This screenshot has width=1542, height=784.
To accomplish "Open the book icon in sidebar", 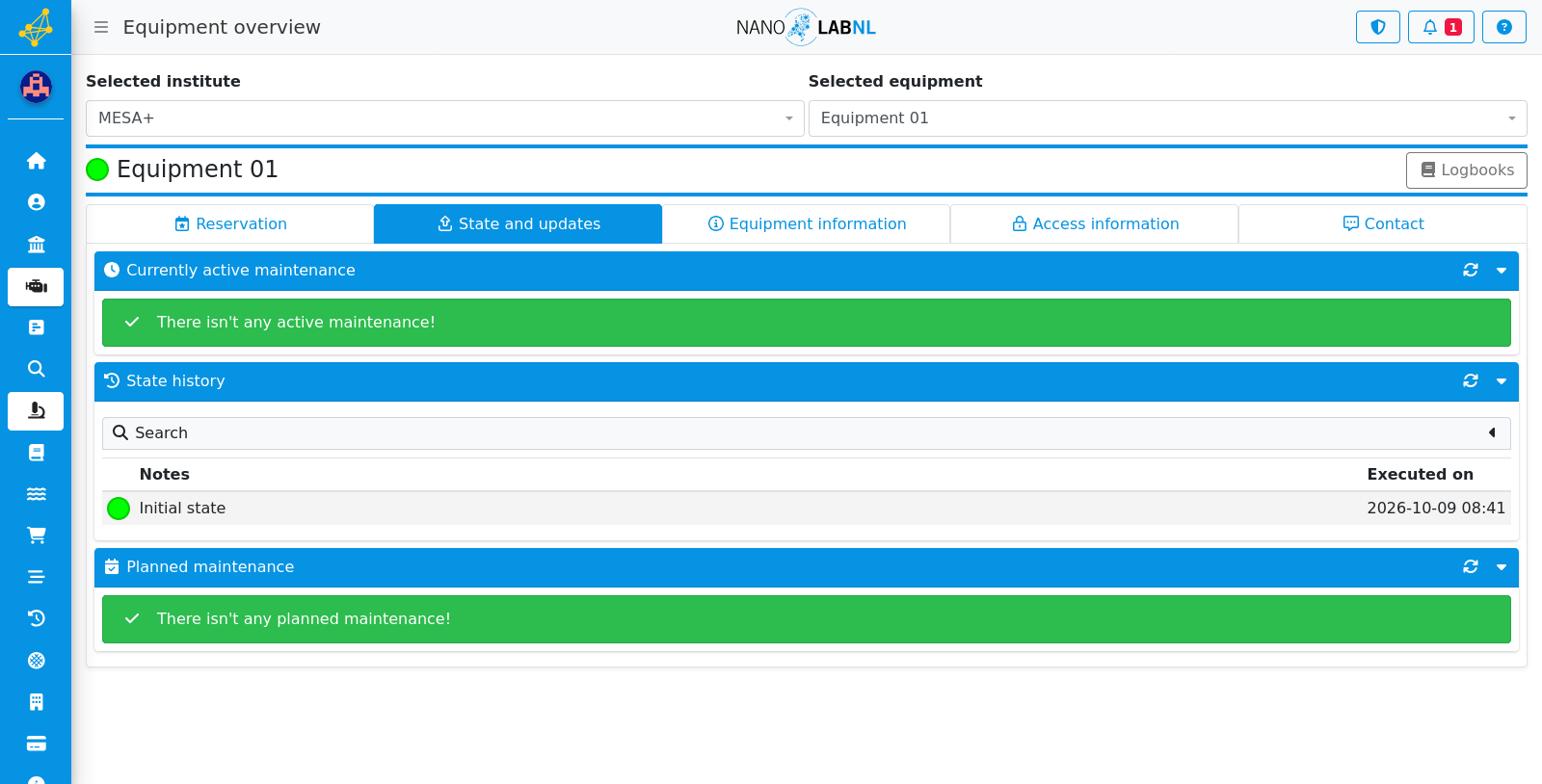I will click(x=36, y=453).
